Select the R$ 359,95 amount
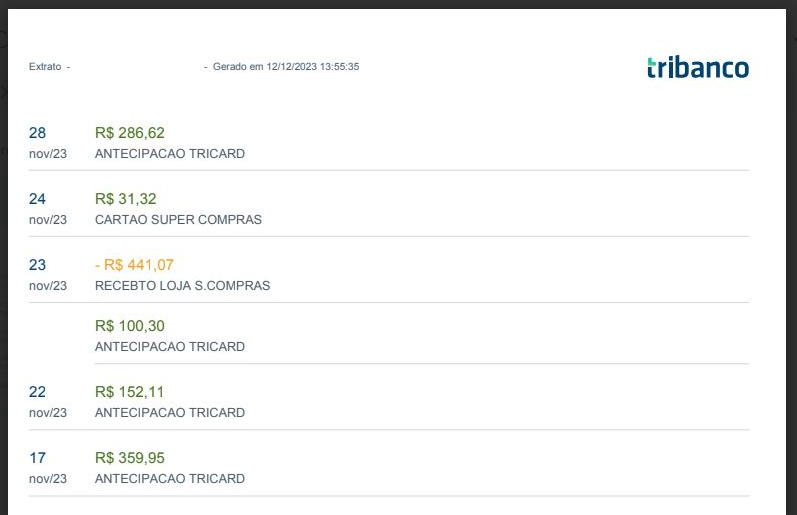This screenshot has width=797, height=515. pyautogui.click(x=129, y=457)
